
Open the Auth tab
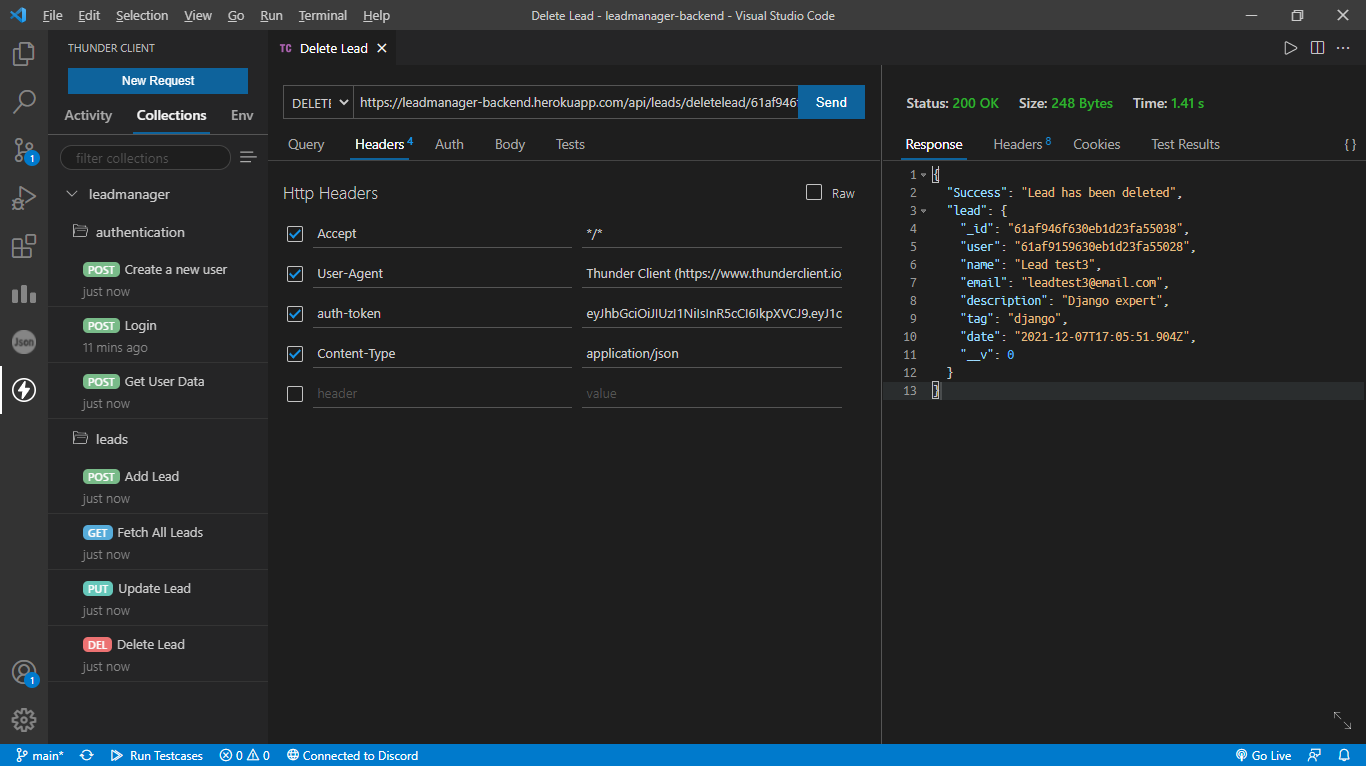[x=449, y=144]
